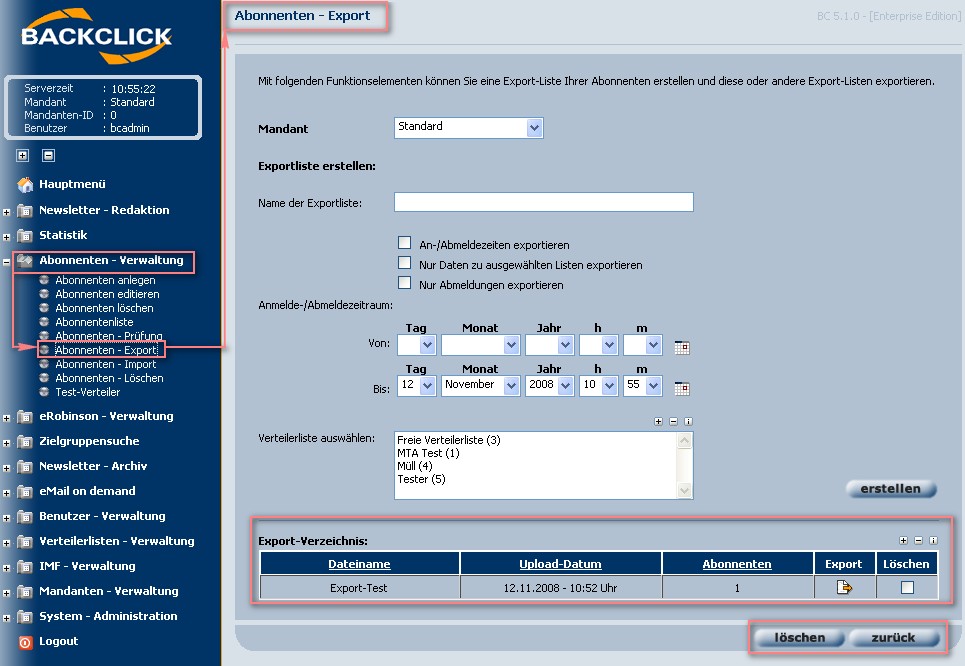The height and width of the screenshot is (666, 965).
Task: Click the löschen button at bottom
Action: (x=799, y=638)
